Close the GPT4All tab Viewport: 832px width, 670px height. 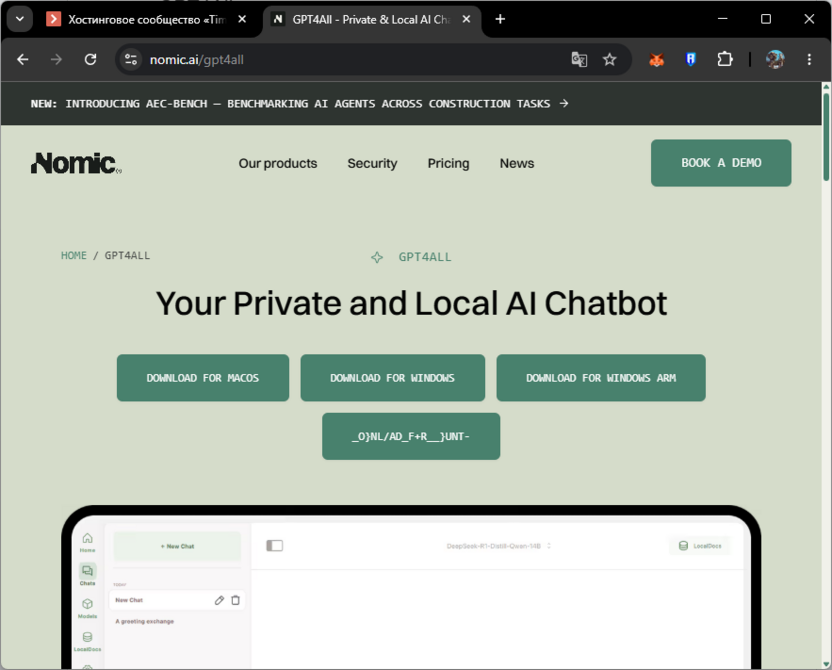[466, 19]
